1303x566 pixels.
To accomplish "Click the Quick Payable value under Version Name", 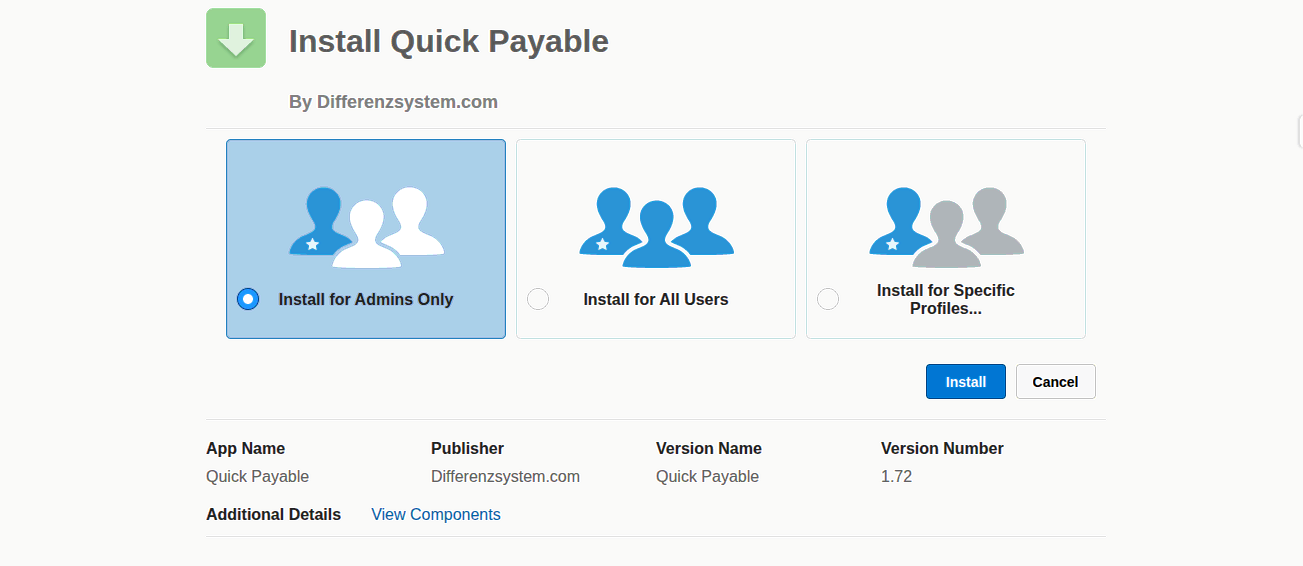I will pyautogui.click(x=708, y=476).
